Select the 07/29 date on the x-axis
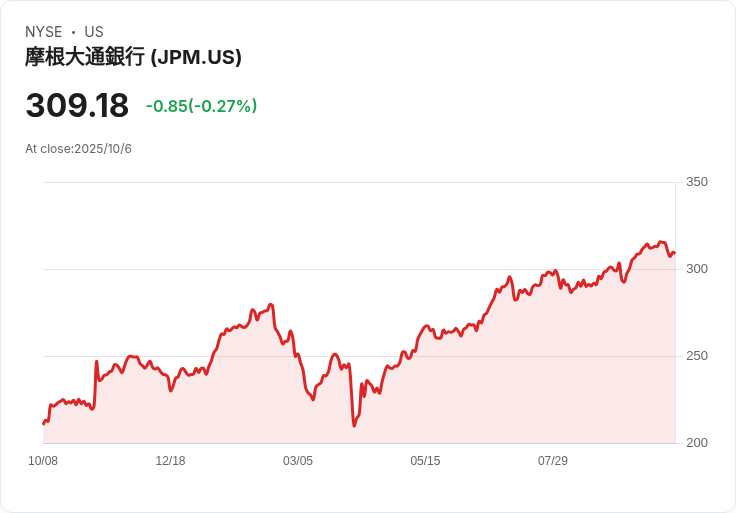Screen dimensions: 736x513 click(553, 461)
